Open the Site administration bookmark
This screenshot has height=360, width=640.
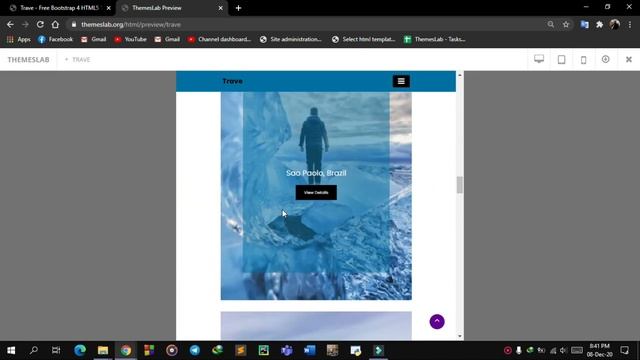[291, 39]
